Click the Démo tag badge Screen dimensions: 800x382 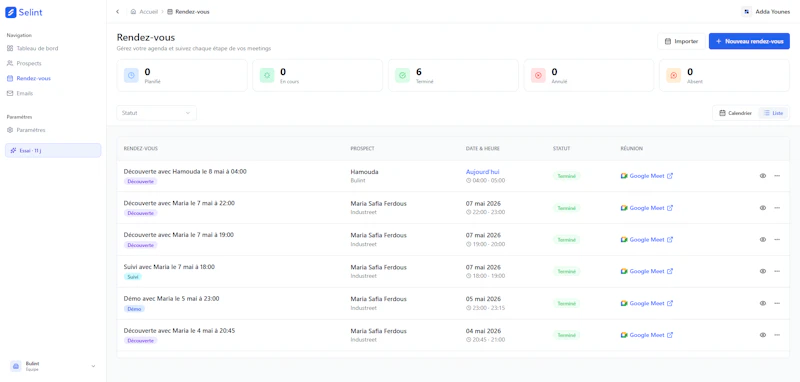tap(134, 309)
